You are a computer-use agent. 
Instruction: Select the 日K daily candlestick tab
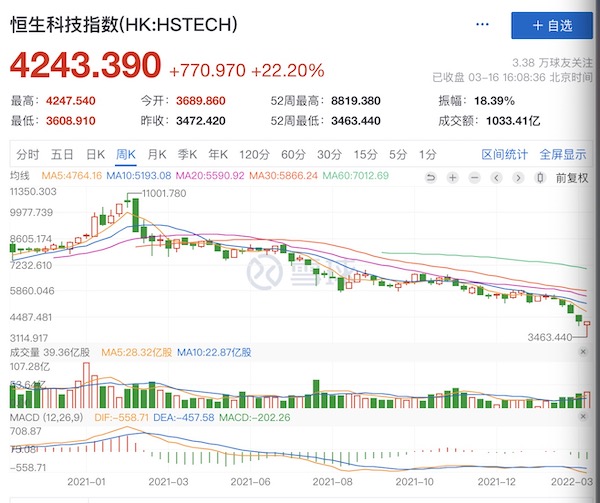click(95, 155)
